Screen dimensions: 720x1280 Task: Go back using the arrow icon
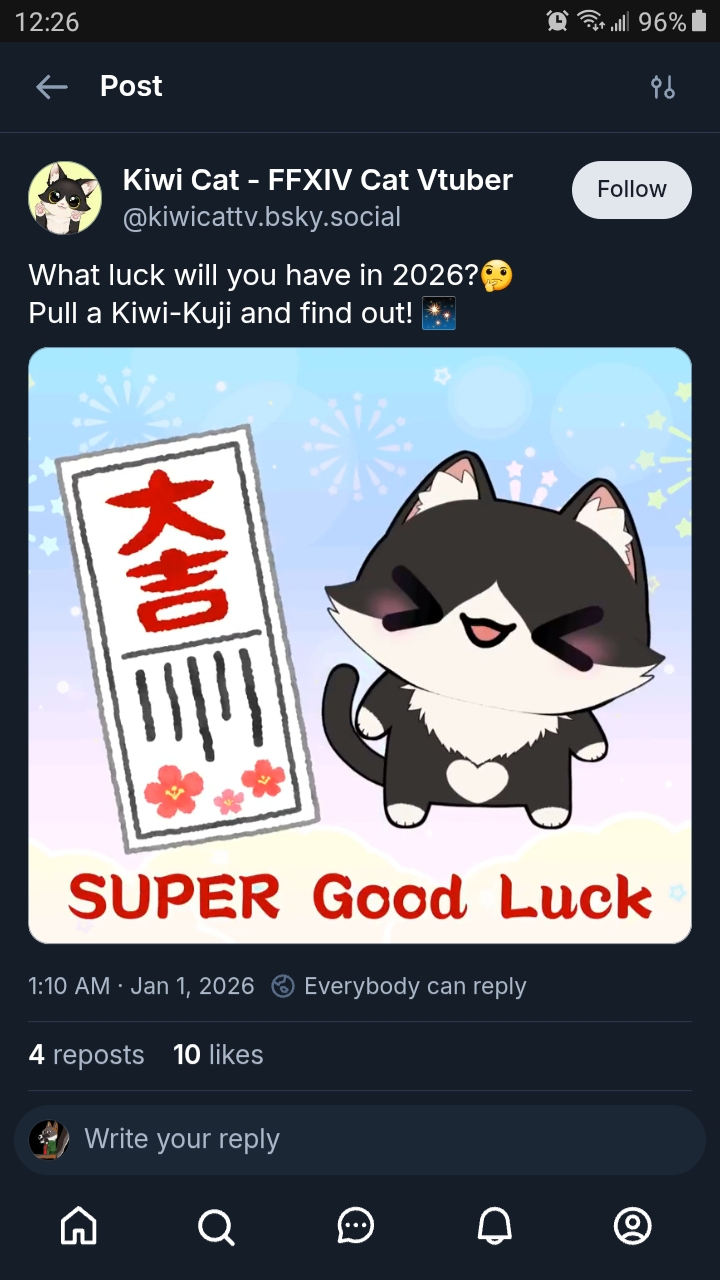52,87
